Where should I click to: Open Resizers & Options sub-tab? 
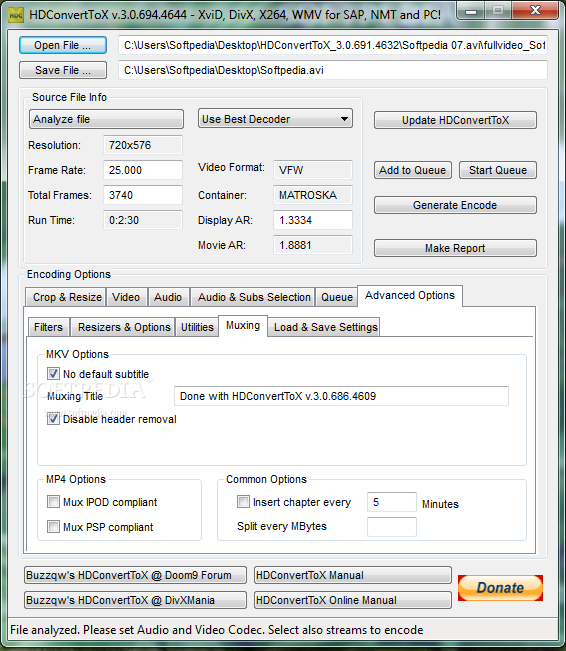click(123, 327)
